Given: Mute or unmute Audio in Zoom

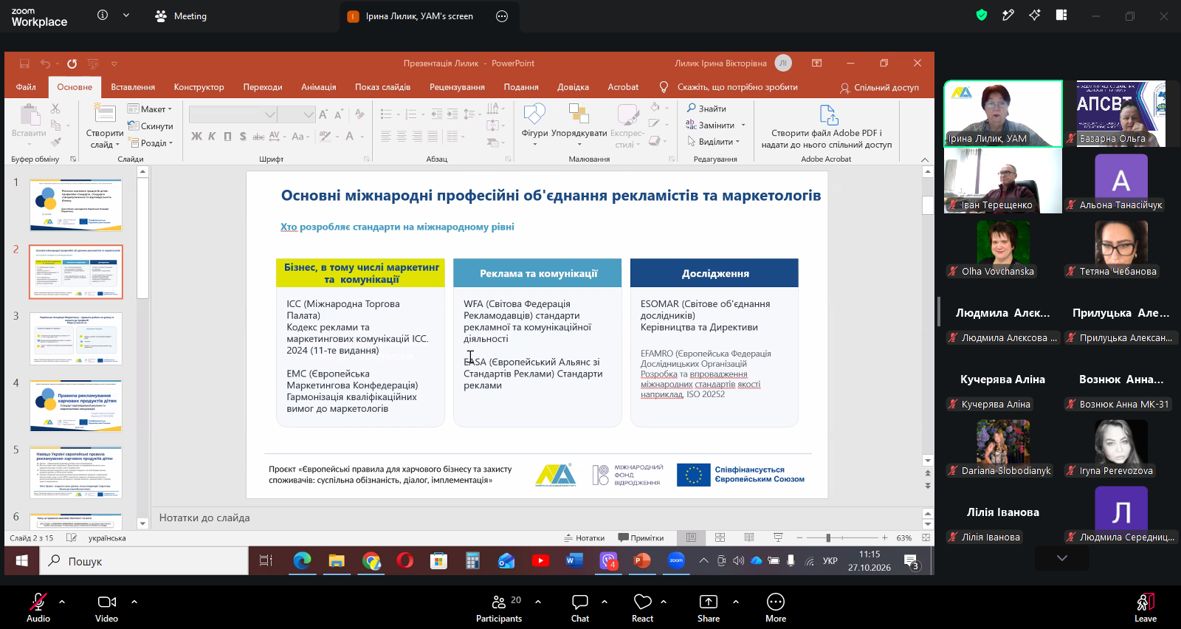Looking at the screenshot, I should [38, 607].
